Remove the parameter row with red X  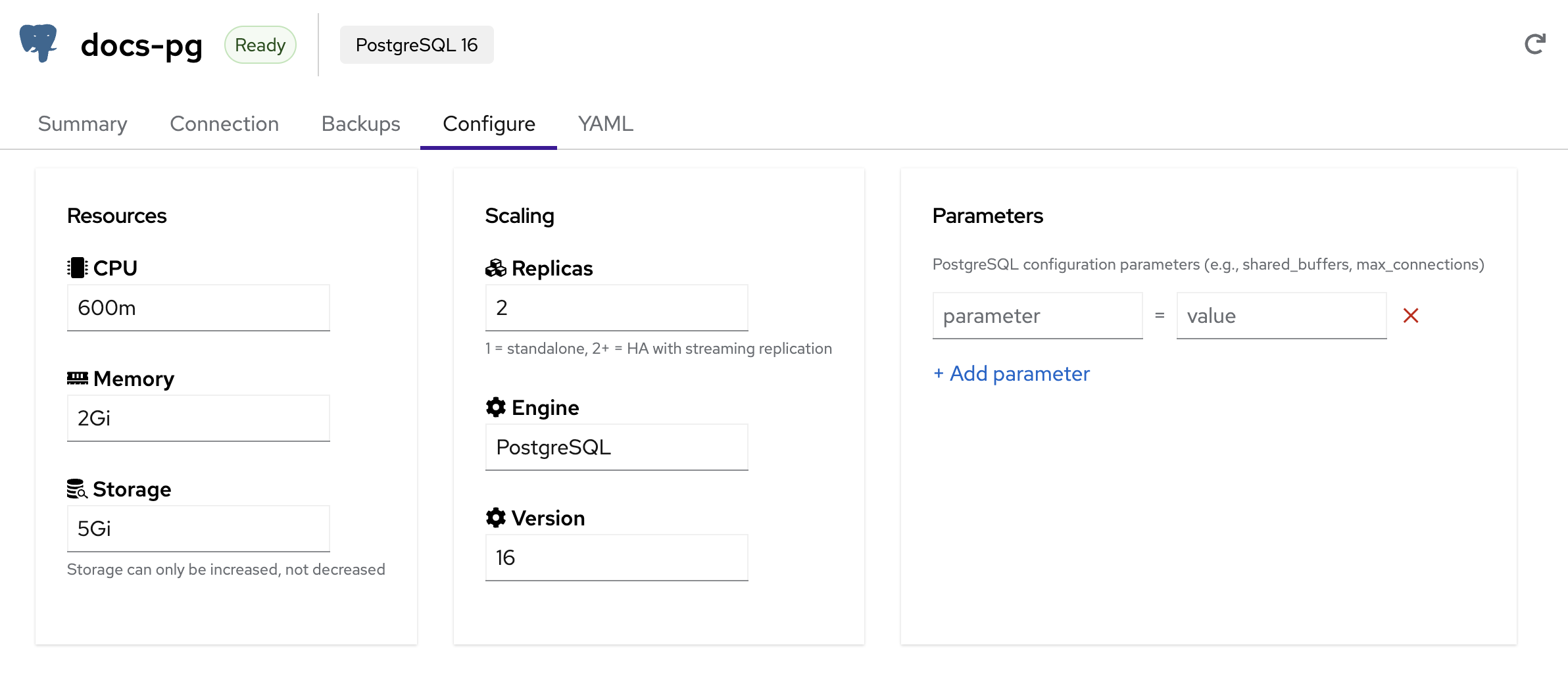point(1410,316)
